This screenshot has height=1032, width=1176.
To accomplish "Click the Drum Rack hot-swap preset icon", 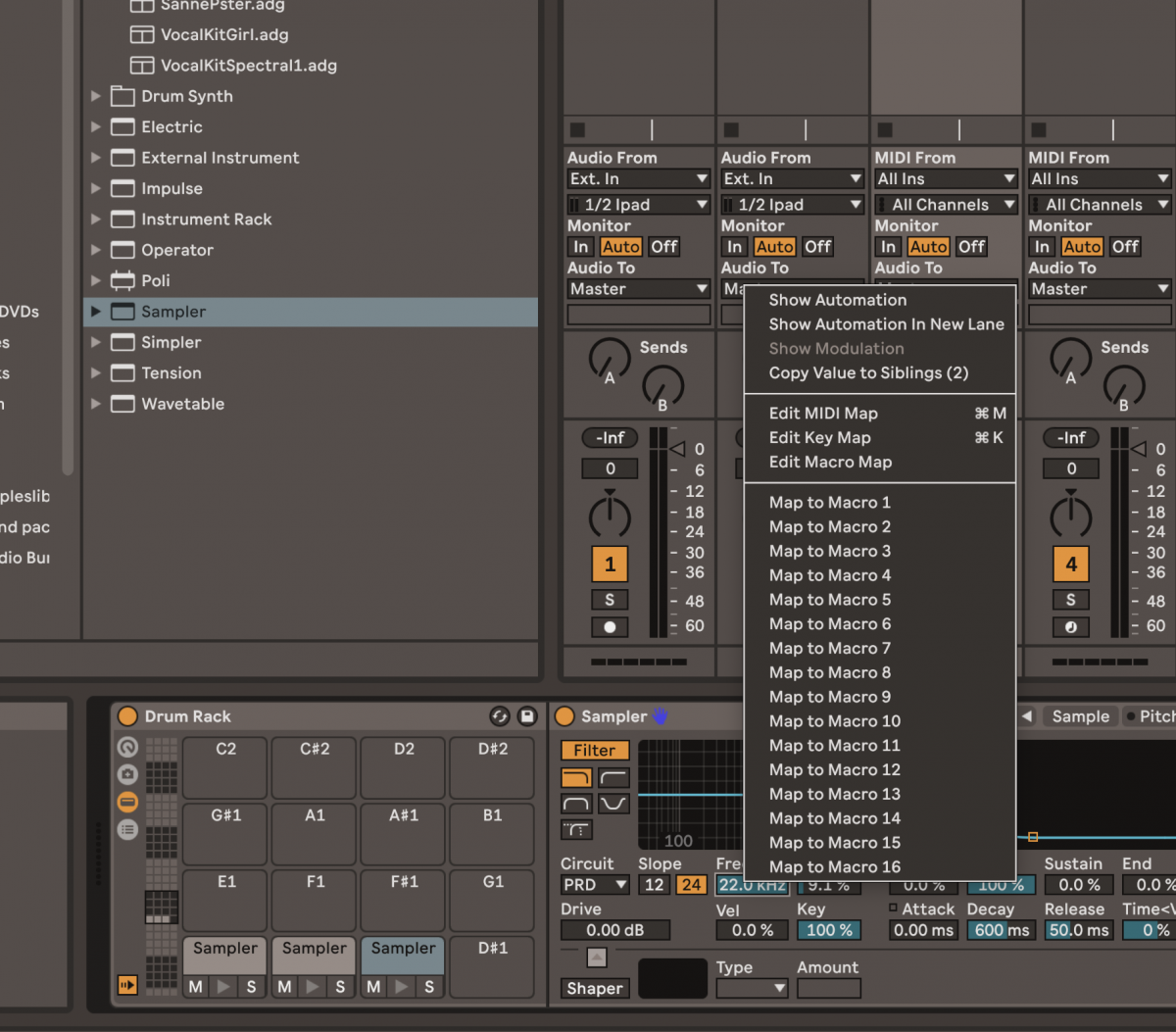I will 500,716.
